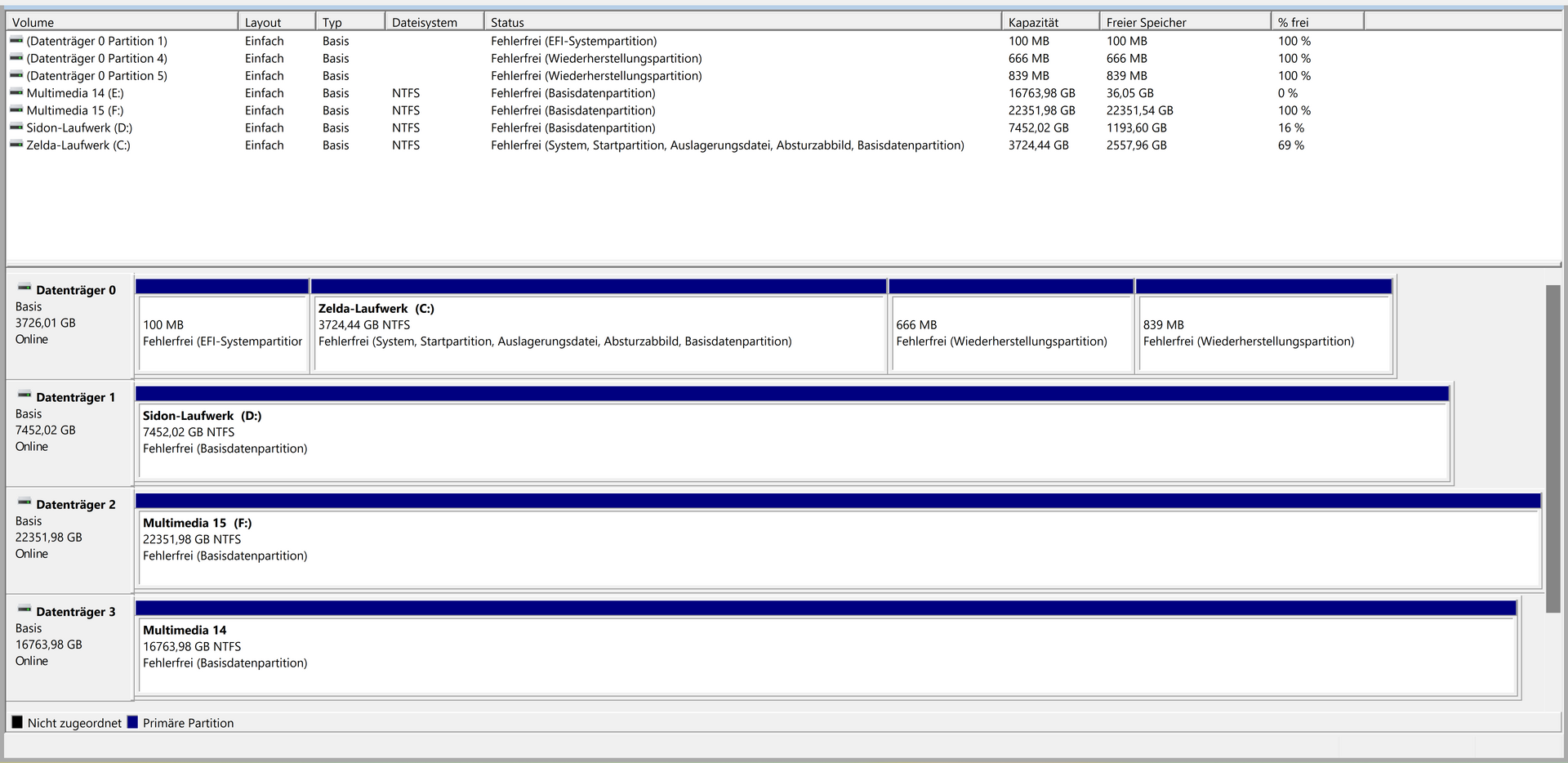Click the 1193,60 GB free space cell
This screenshot has width=1568, height=763.
point(1136,127)
